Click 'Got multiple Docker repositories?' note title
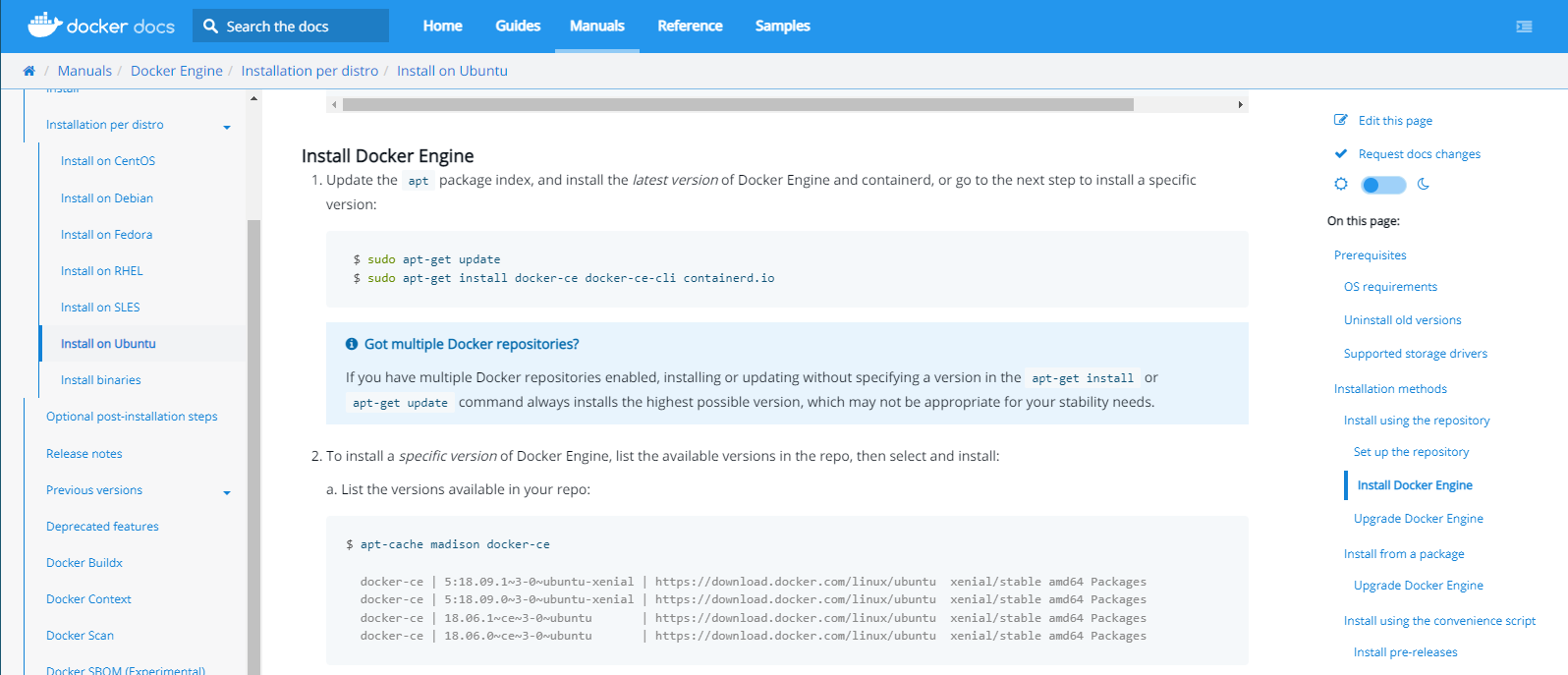The width and height of the screenshot is (1568, 675). (x=472, y=344)
